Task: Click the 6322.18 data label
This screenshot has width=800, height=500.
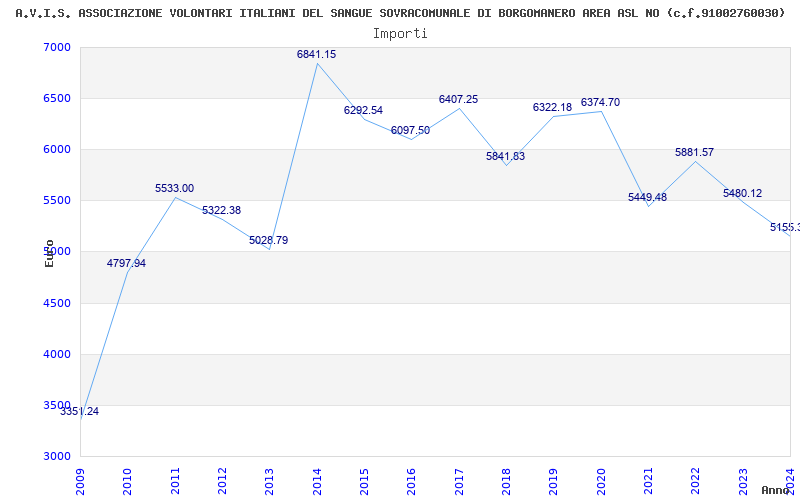Action: (553, 108)
